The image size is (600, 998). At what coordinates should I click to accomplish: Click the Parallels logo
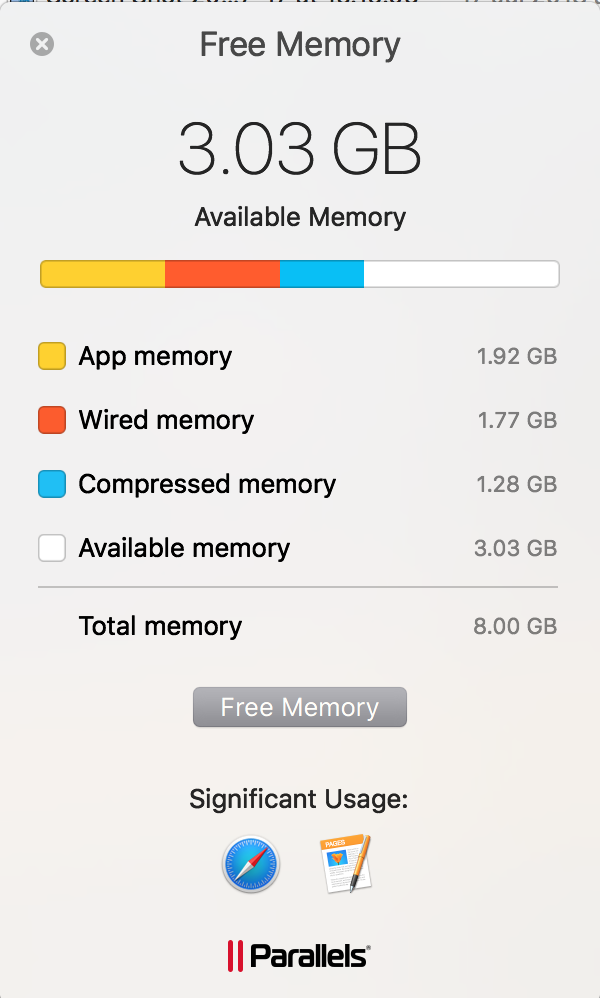pos(299,955)
